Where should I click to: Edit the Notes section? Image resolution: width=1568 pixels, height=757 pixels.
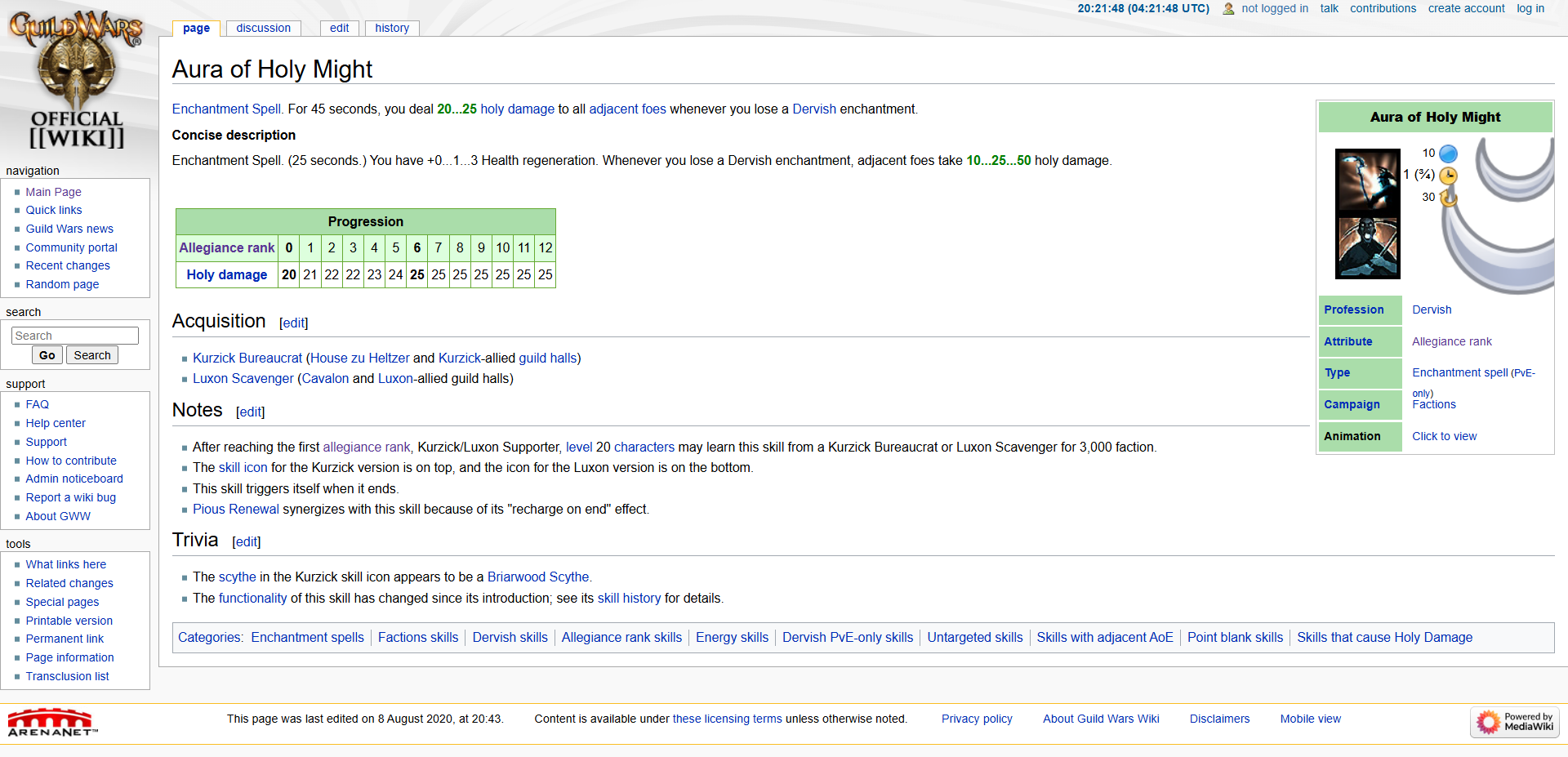(x=250, y=412)
